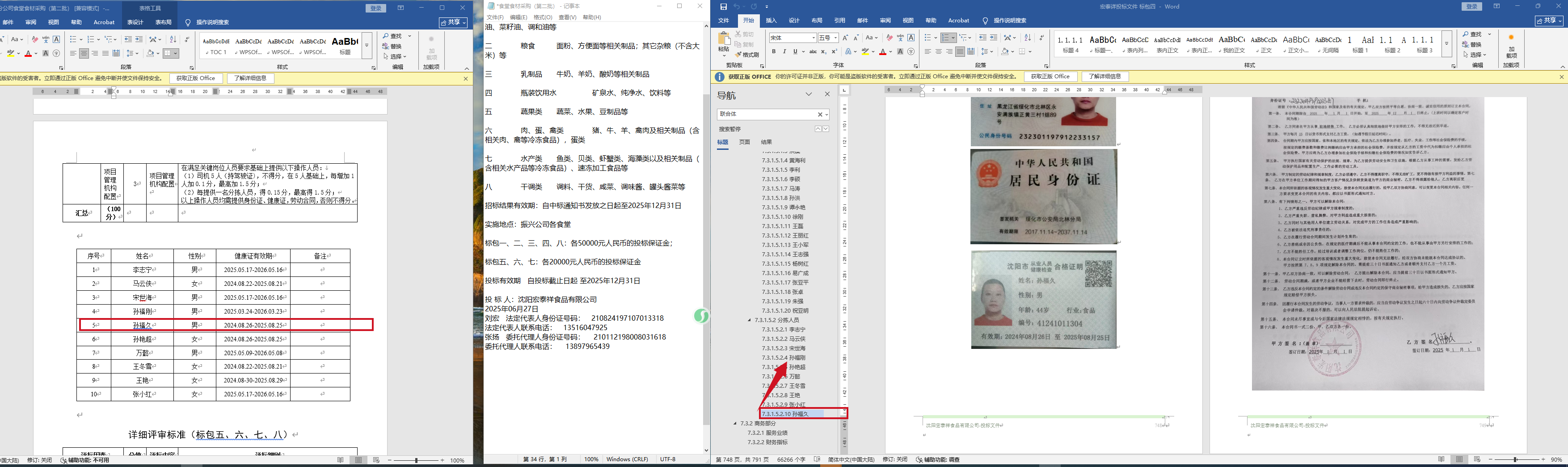This screenshot has height=467, width=1568.
Task: Zoom in with plus button in 食堂食材采购 status bar
Action: pyautogui.click(x=443, y=460)
